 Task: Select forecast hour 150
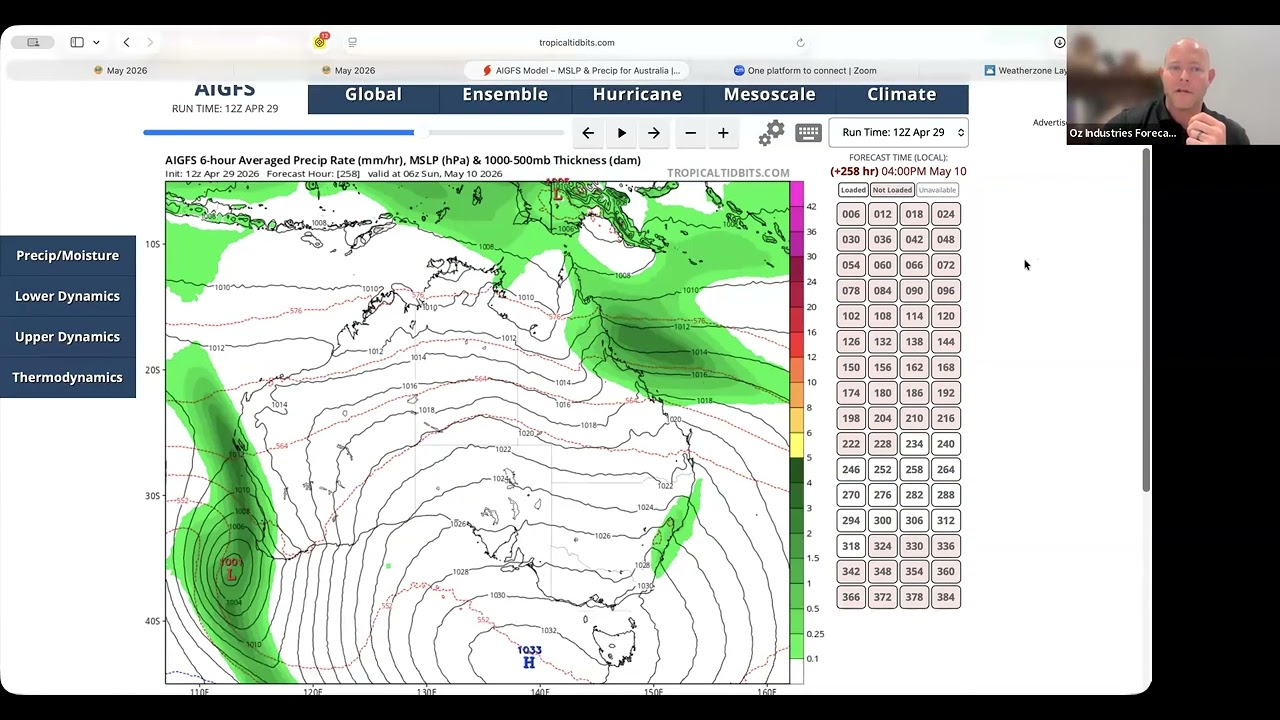click(851, 367)
